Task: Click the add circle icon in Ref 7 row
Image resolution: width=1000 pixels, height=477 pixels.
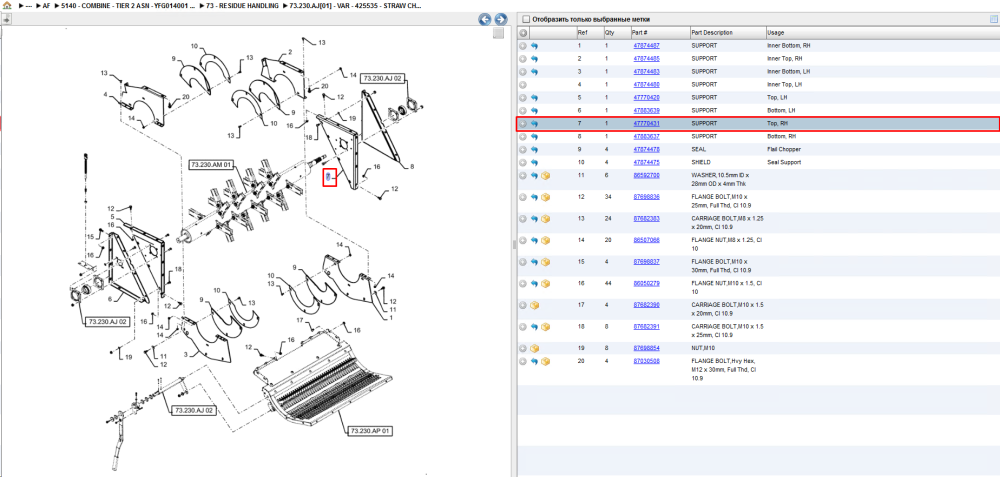Action: pyautogui.click(x=522, y=124)
